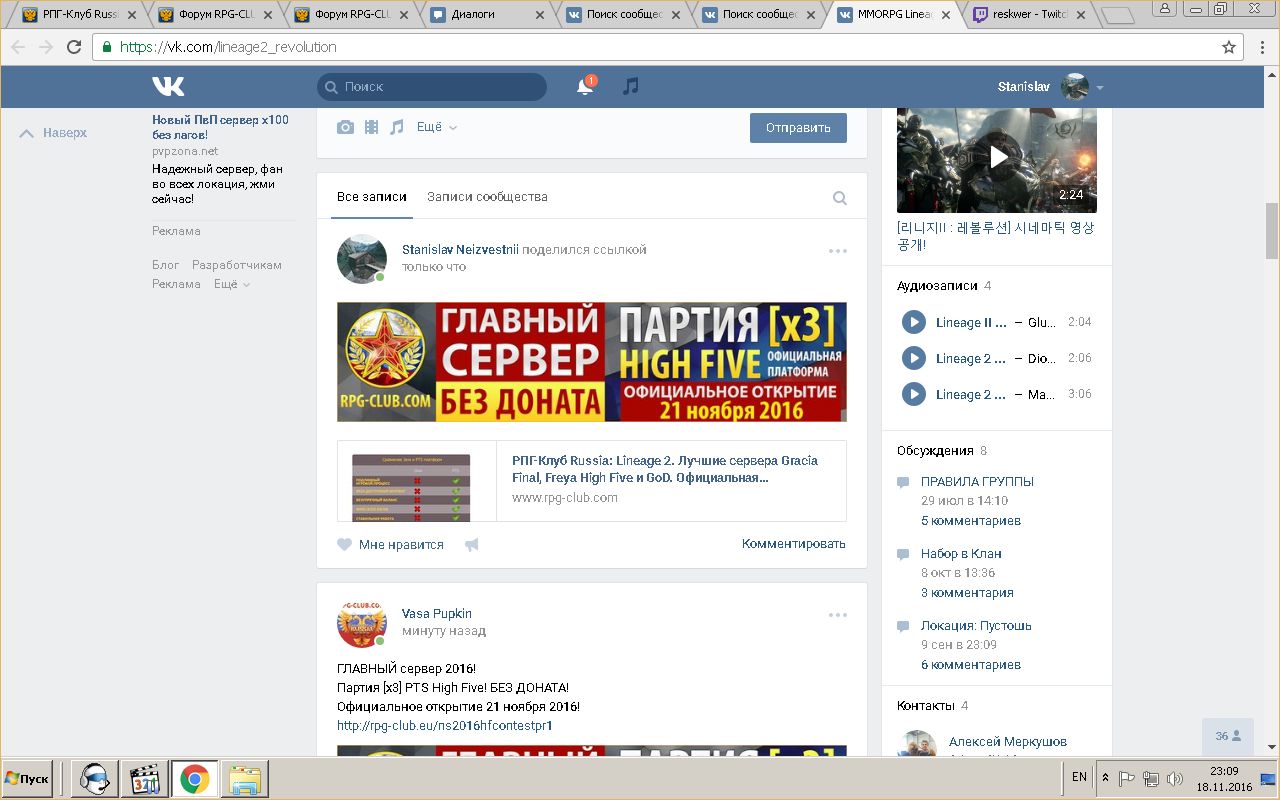Open the Разработчикам footer link
Viewport: 1280px width, 800px height.
tap(237, 265)
